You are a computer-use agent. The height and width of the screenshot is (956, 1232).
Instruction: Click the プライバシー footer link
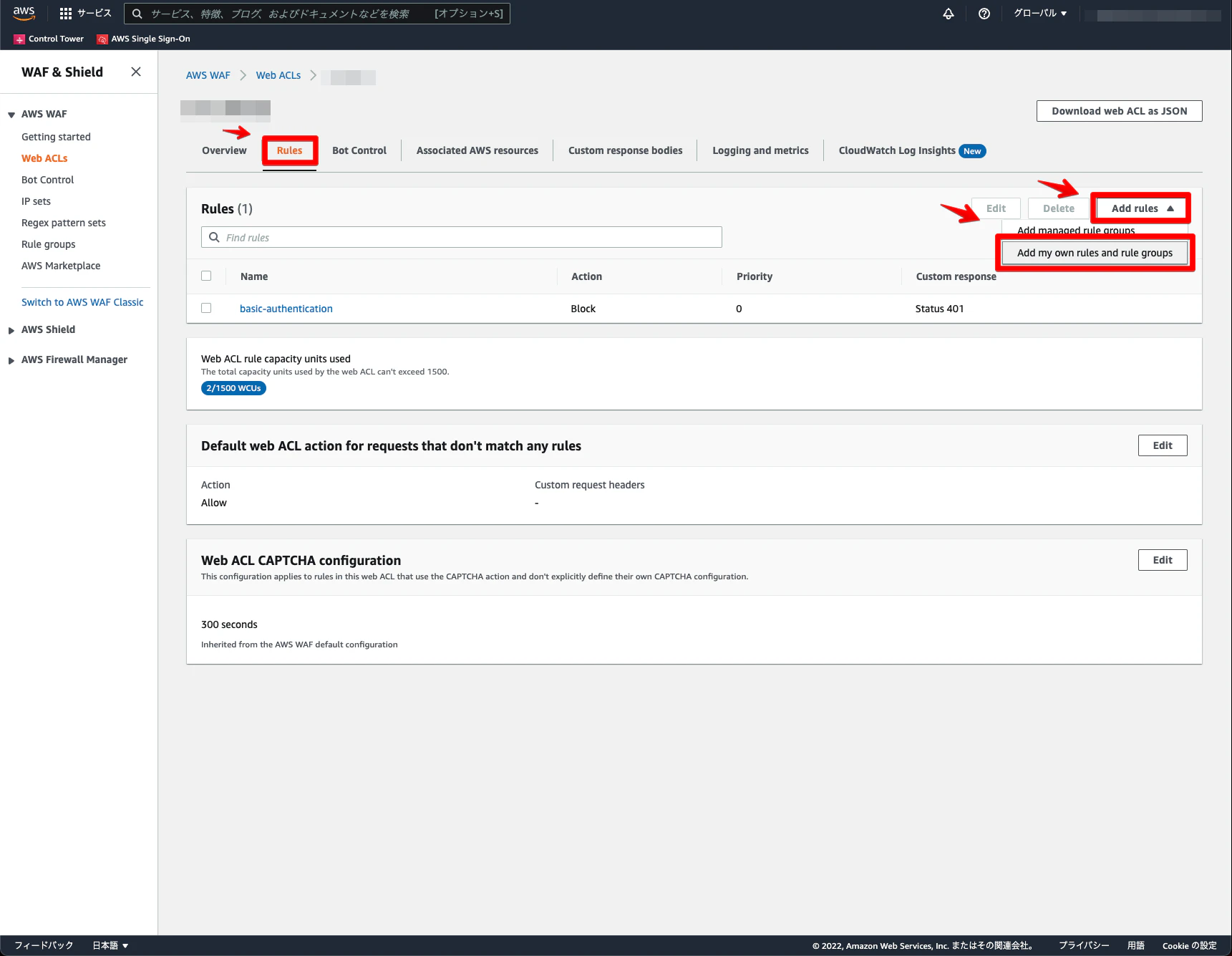click(x=1084, y=945)
